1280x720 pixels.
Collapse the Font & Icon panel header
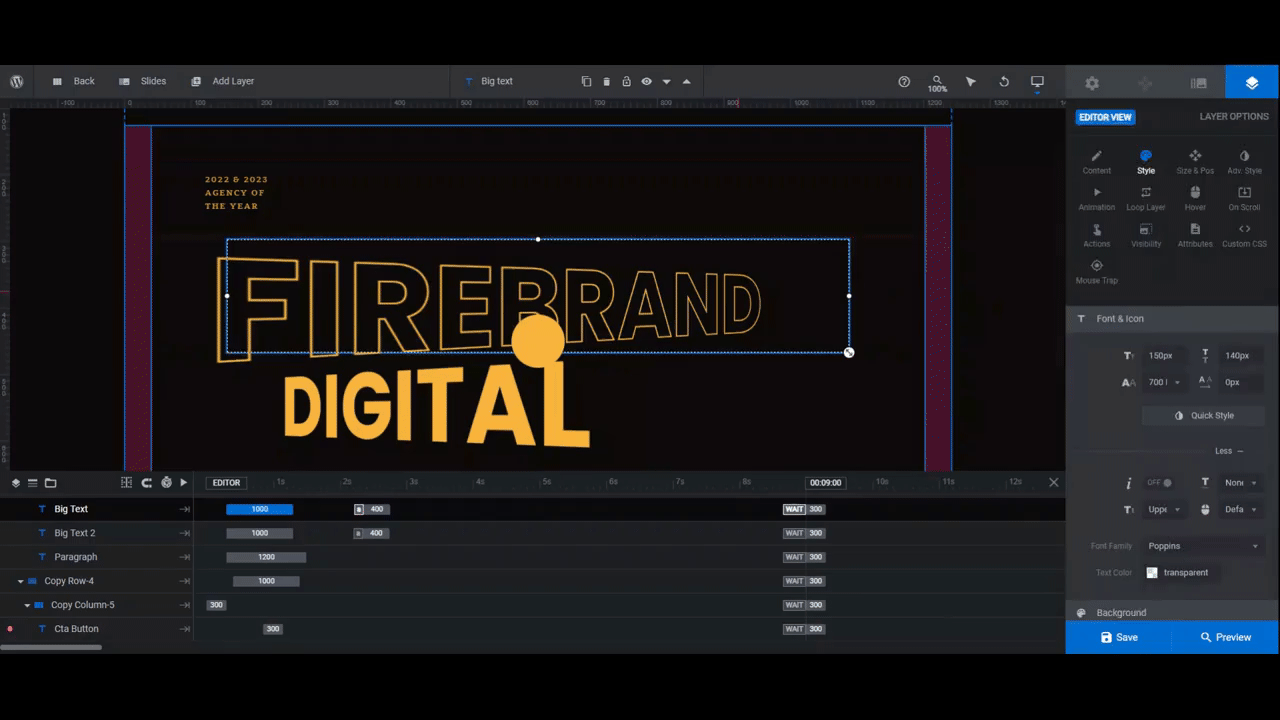(1172, 319)
